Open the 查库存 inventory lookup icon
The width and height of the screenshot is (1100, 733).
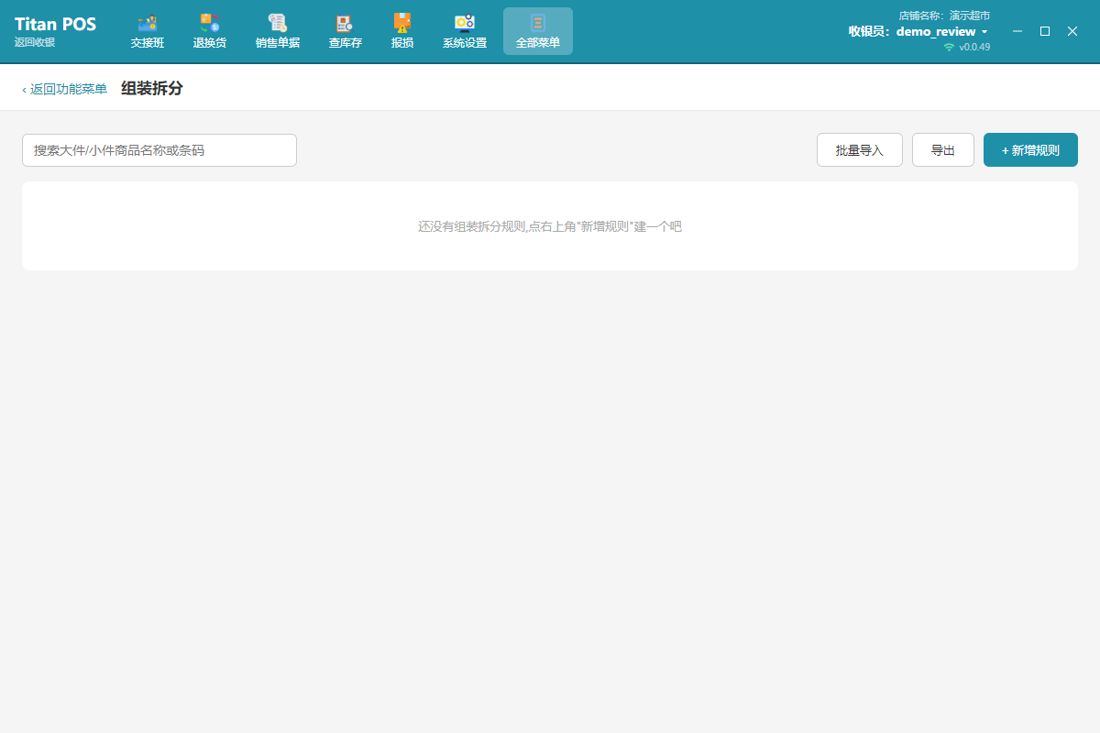345,32
